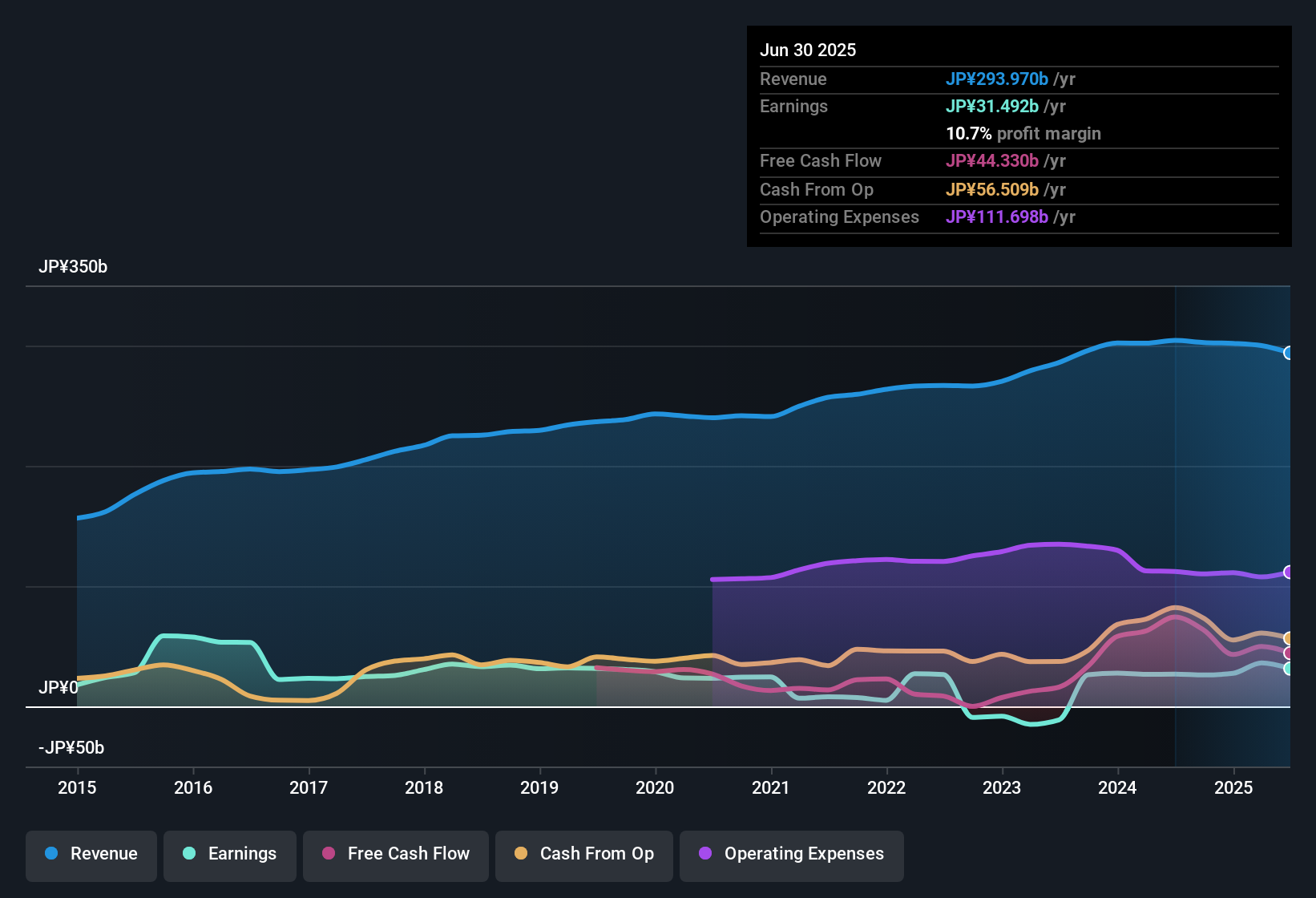Click the JP¥350b gridline label
The width and height of the screenshot is (1316, 898).
74,267
